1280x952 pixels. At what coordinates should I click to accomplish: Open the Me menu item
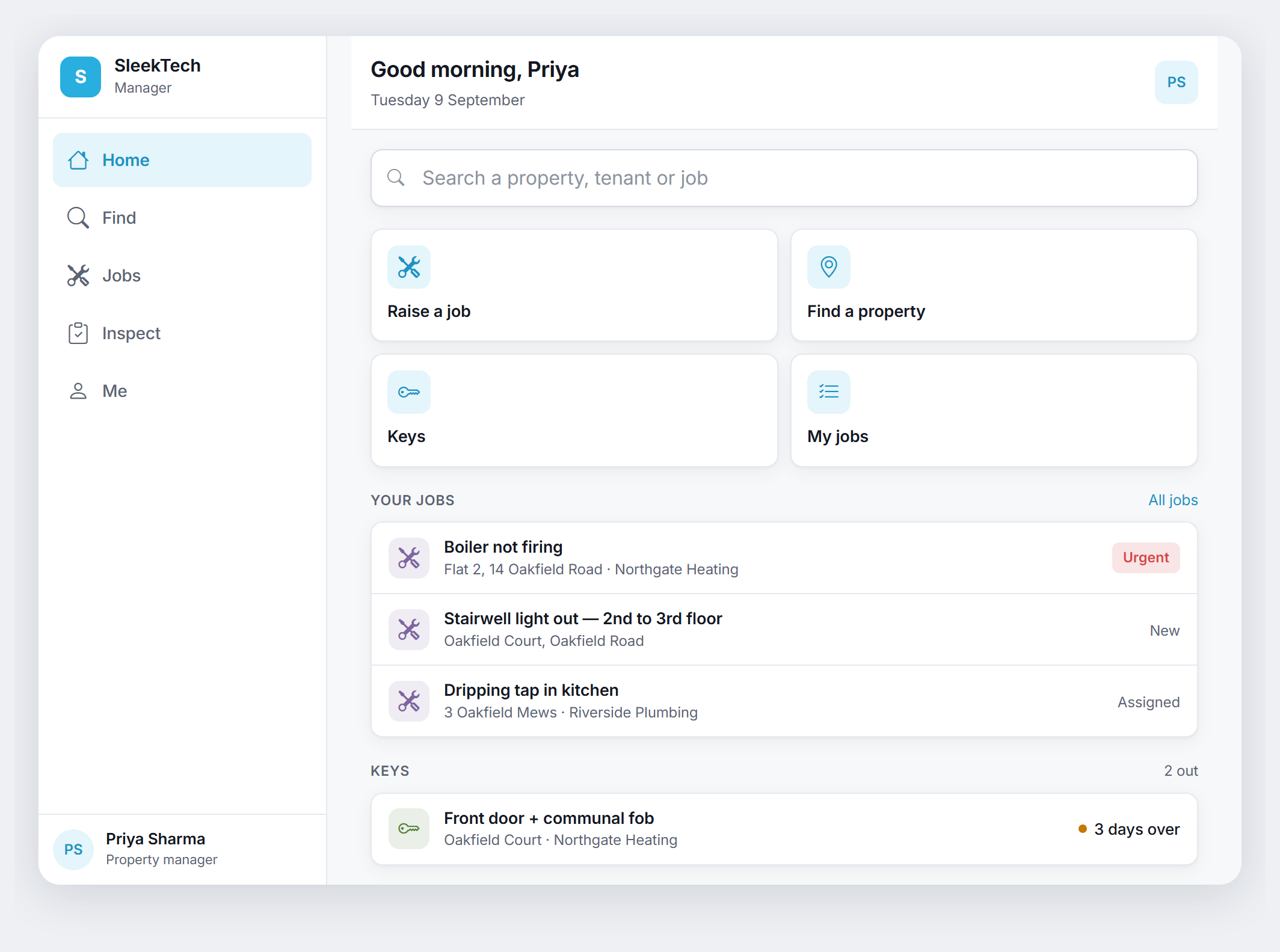tap(182, 391)
